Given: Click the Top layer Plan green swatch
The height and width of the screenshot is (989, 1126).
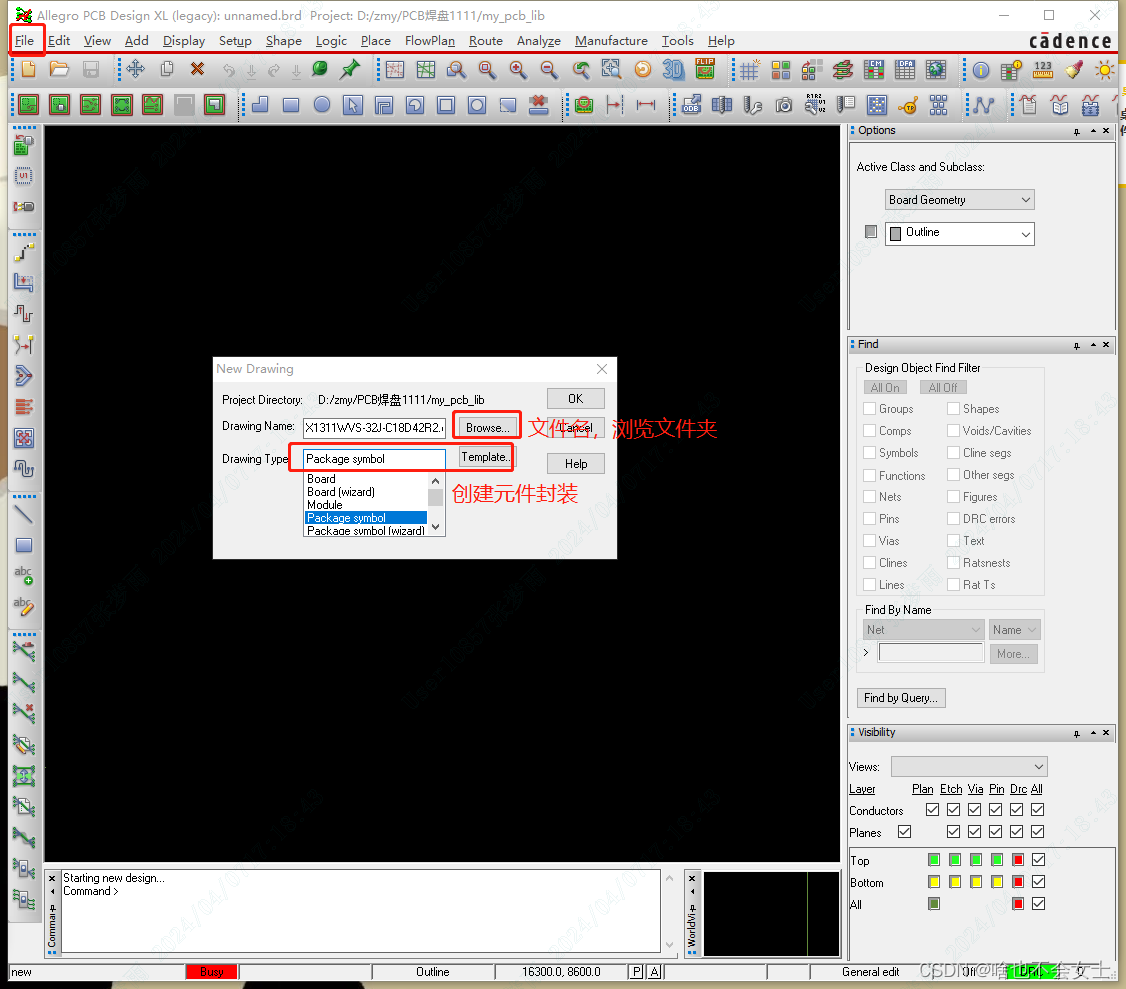Looking at the screenshot, I should click(934, 860).
